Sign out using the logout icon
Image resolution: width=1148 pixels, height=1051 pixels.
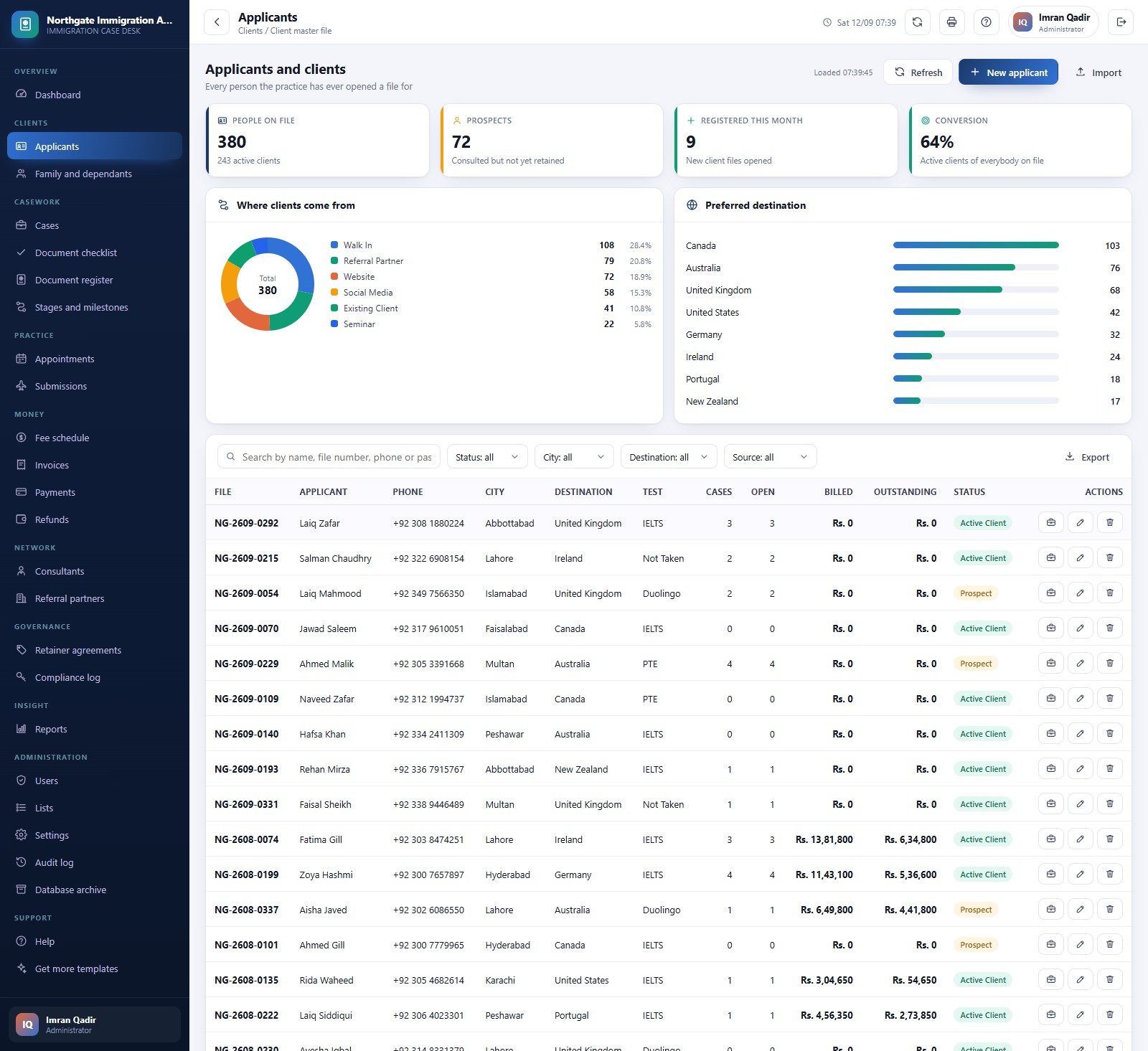click(1121, 22)
